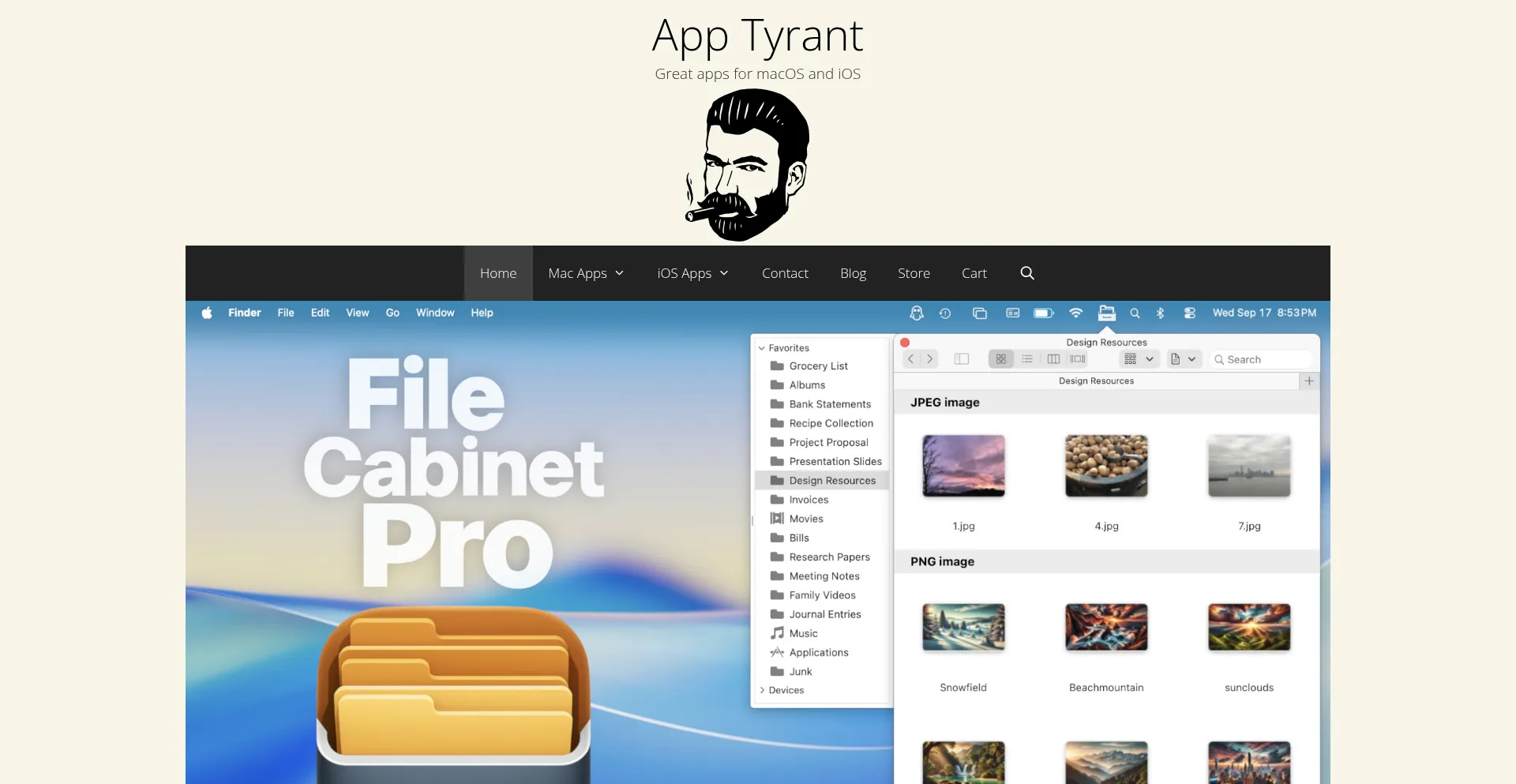This screenshot has height=784, width=1516.
Task: Click the File Cabinet folder icon in menu bar
Action: pos(1107,313)
